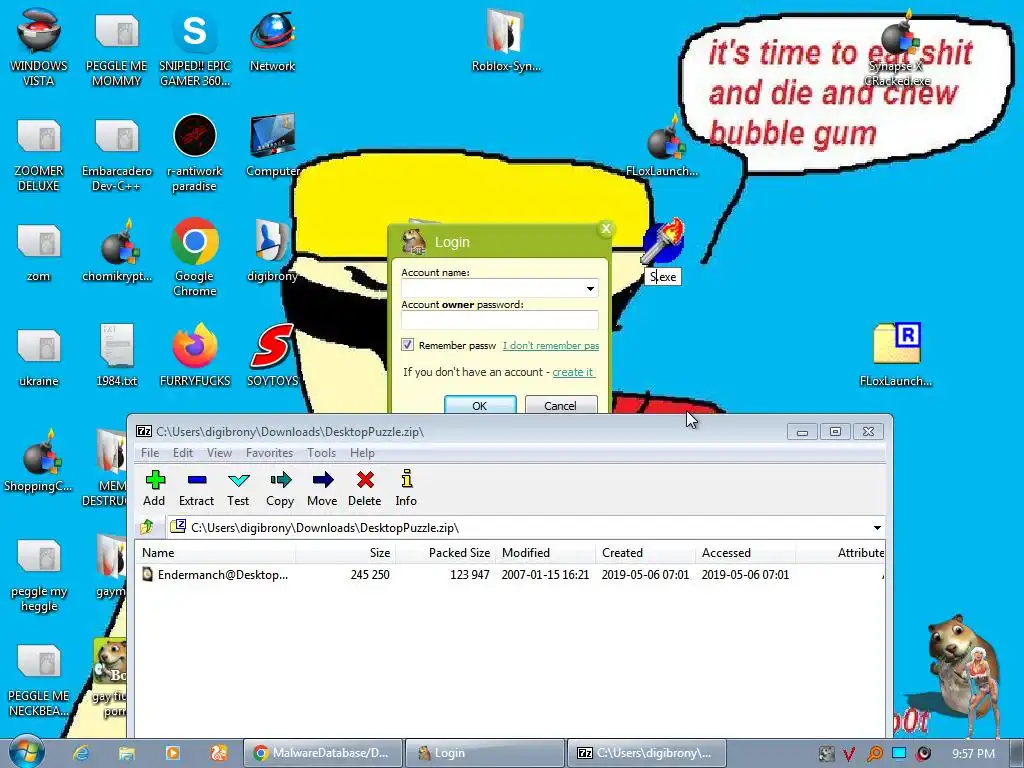This screenshot has height=768, width=1024.
Task: Open the File menu in 7-Zip
Action: 150,453
